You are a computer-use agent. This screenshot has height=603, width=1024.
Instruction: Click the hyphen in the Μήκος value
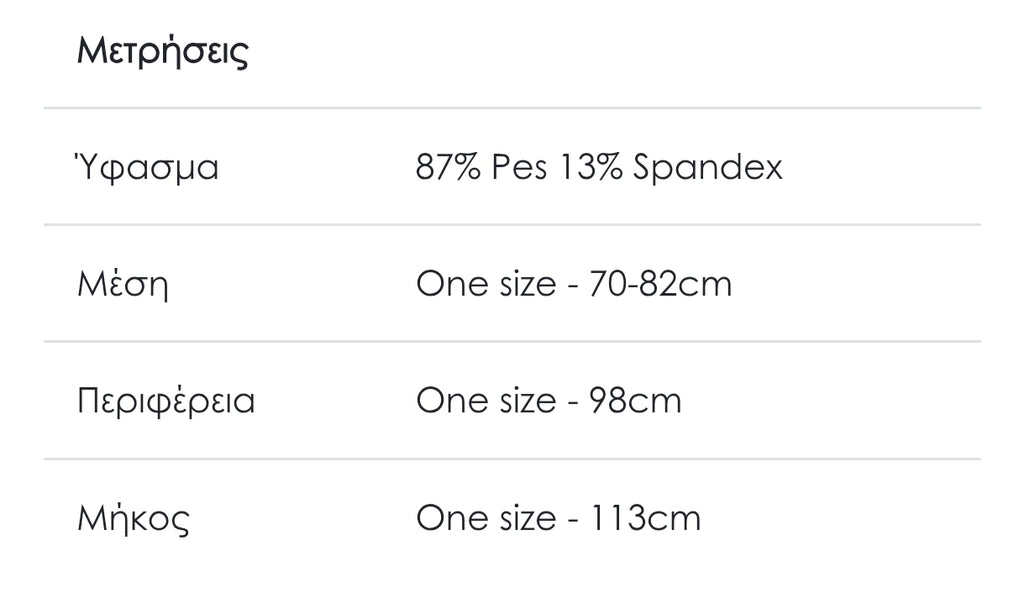(x=573, y=520)
